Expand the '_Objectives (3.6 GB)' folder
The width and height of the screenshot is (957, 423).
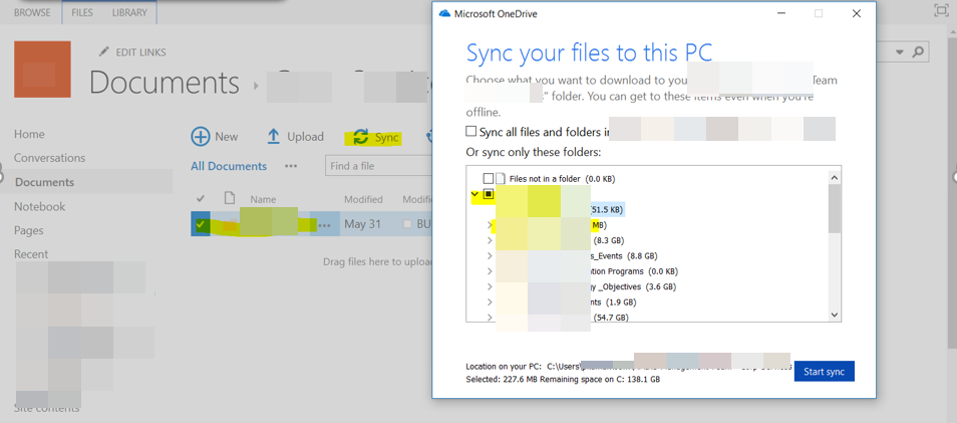pos(489,286)
